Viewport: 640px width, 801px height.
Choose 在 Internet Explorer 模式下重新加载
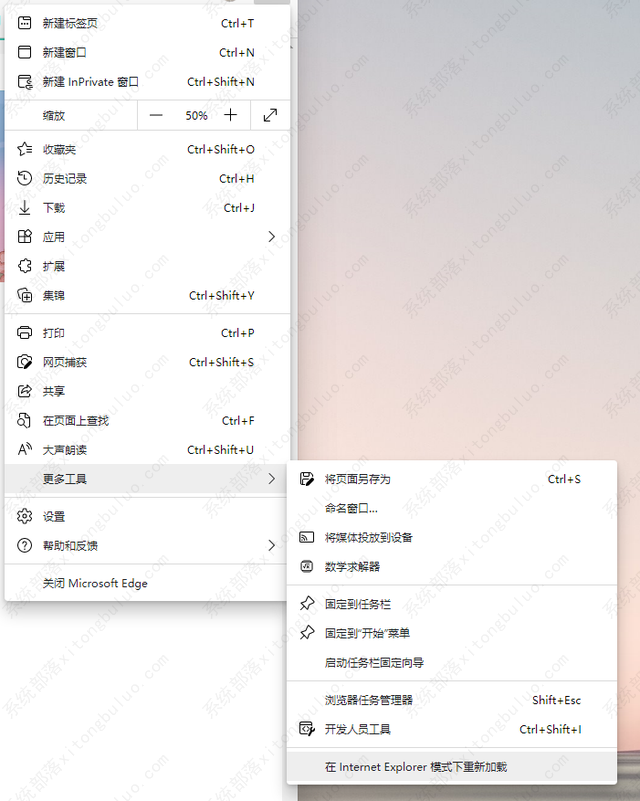tap(452, 767)
